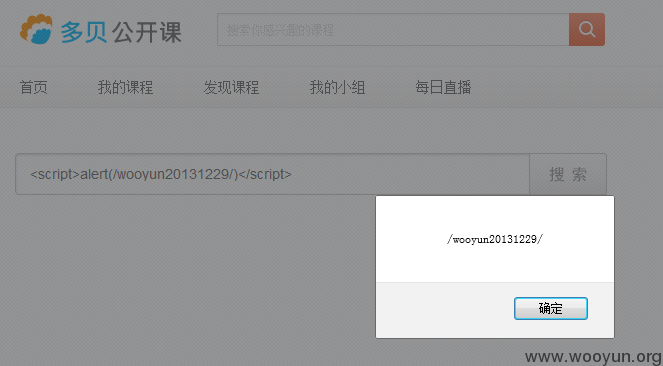This screenshot has width=663, height=366.
Task: Go to 我的课程
Action: coord(125,87)
